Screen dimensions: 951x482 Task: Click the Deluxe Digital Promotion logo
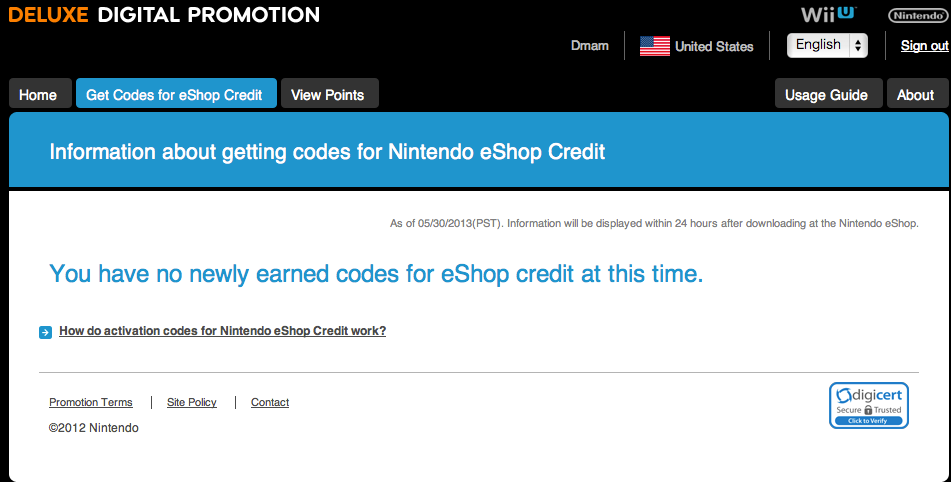click(x=164, y=15)
